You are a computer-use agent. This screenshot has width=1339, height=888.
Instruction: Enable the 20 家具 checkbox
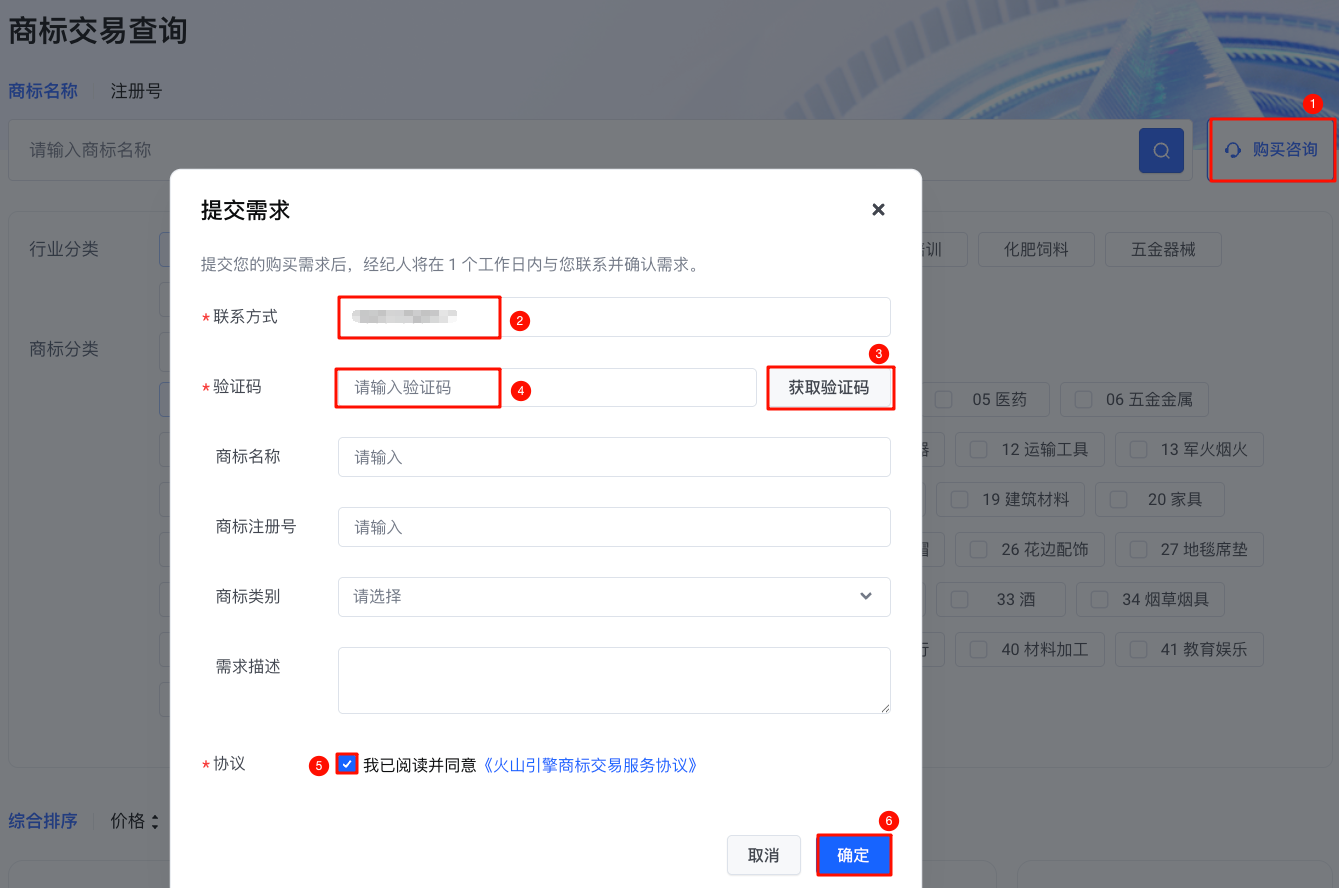point(1119,499)
